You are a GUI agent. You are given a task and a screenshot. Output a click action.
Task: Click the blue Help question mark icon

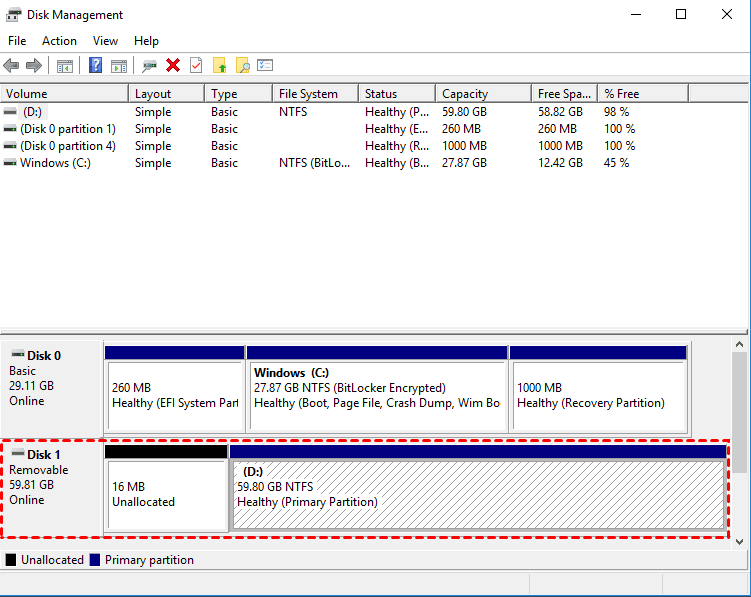point(95,66)
